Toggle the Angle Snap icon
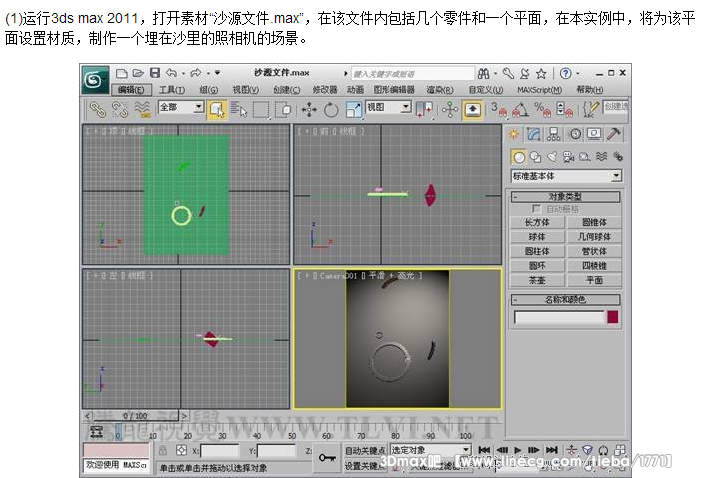 (521, 110)
